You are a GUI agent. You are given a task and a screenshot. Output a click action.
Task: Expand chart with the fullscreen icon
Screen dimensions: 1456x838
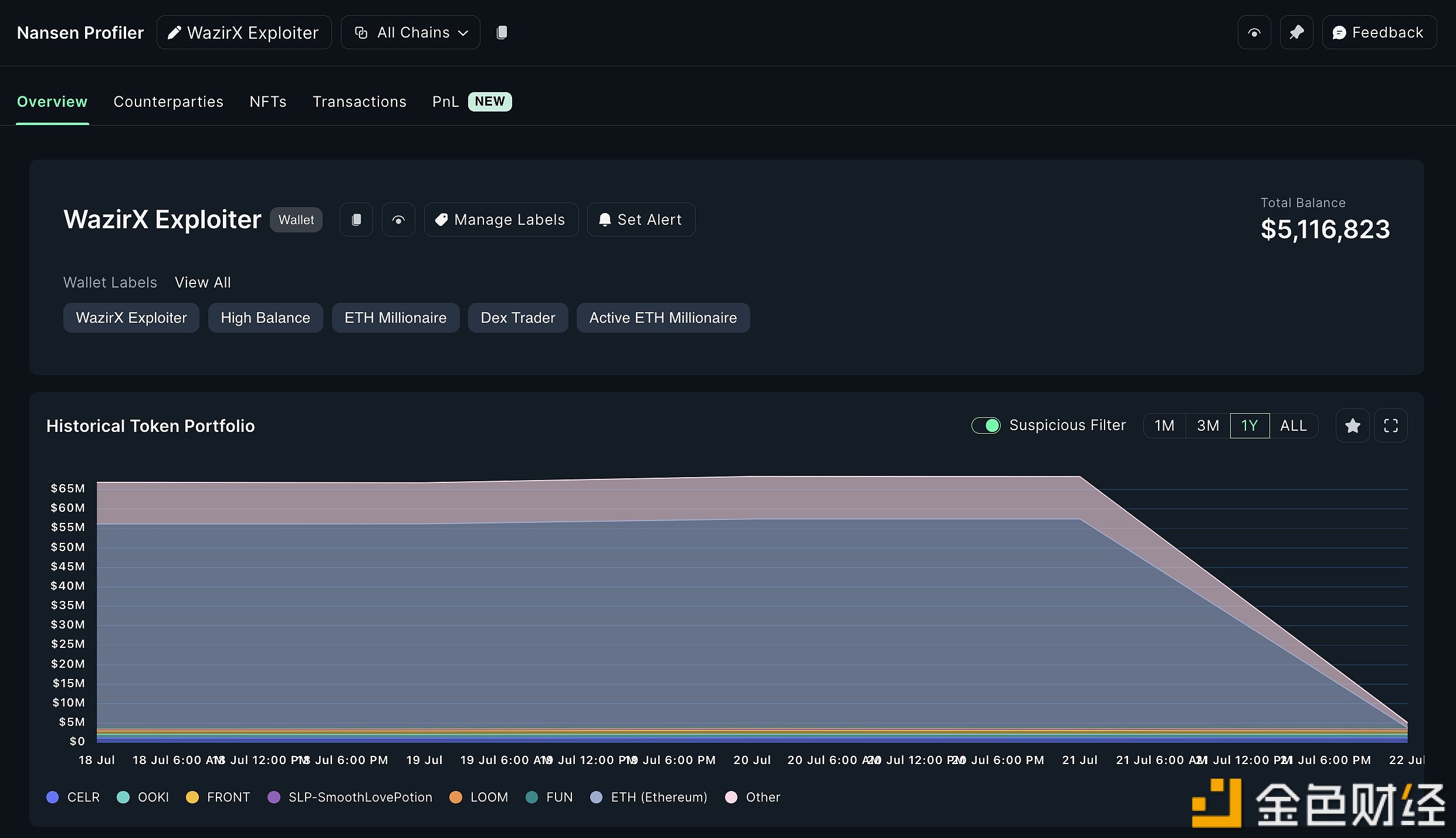click(x=1391, y=425)
